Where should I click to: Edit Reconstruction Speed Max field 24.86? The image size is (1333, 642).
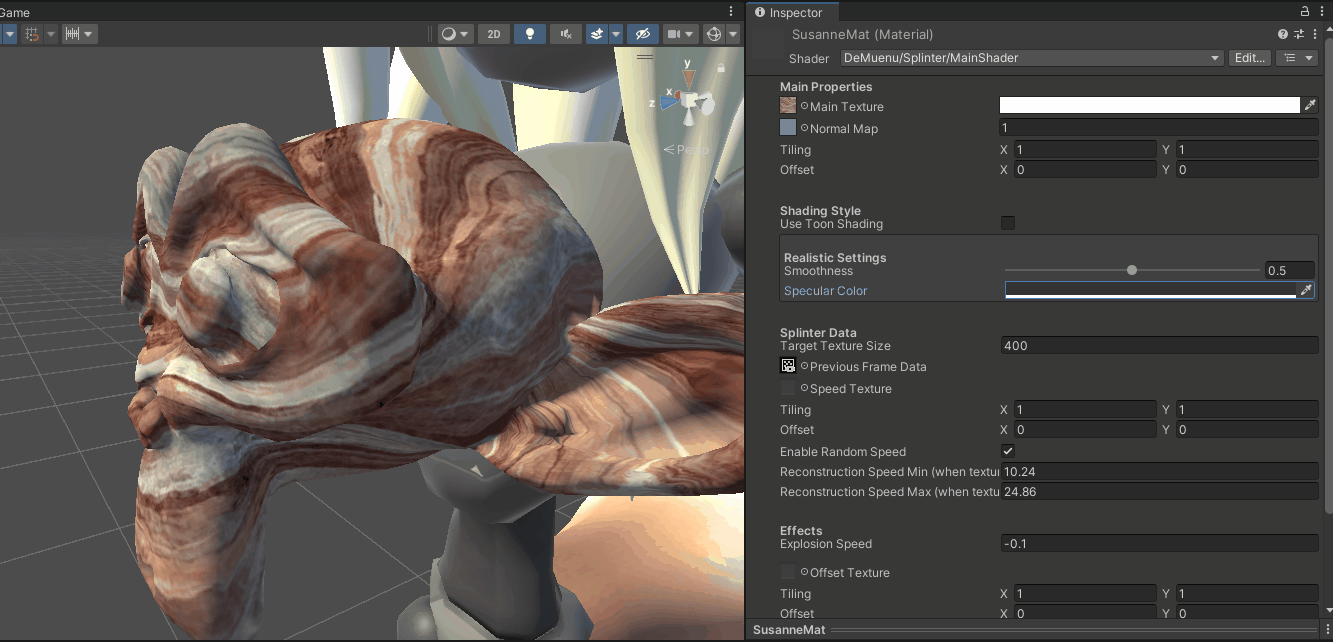tap(1159, 492)
